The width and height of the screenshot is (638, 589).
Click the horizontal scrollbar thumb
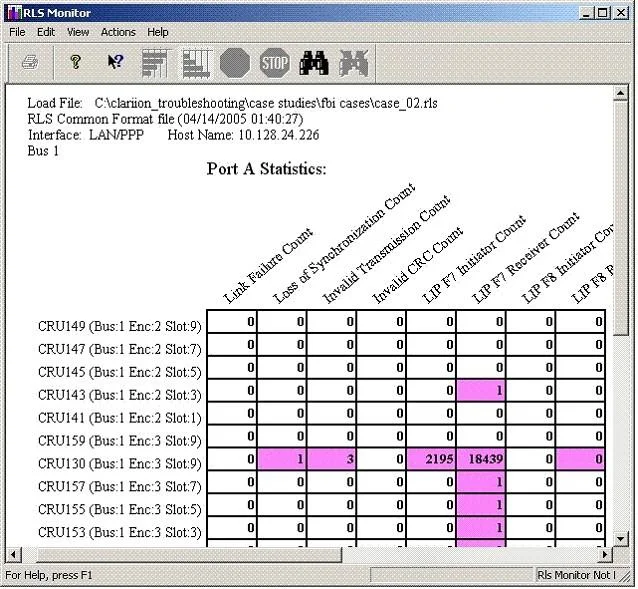click(189, 554)
